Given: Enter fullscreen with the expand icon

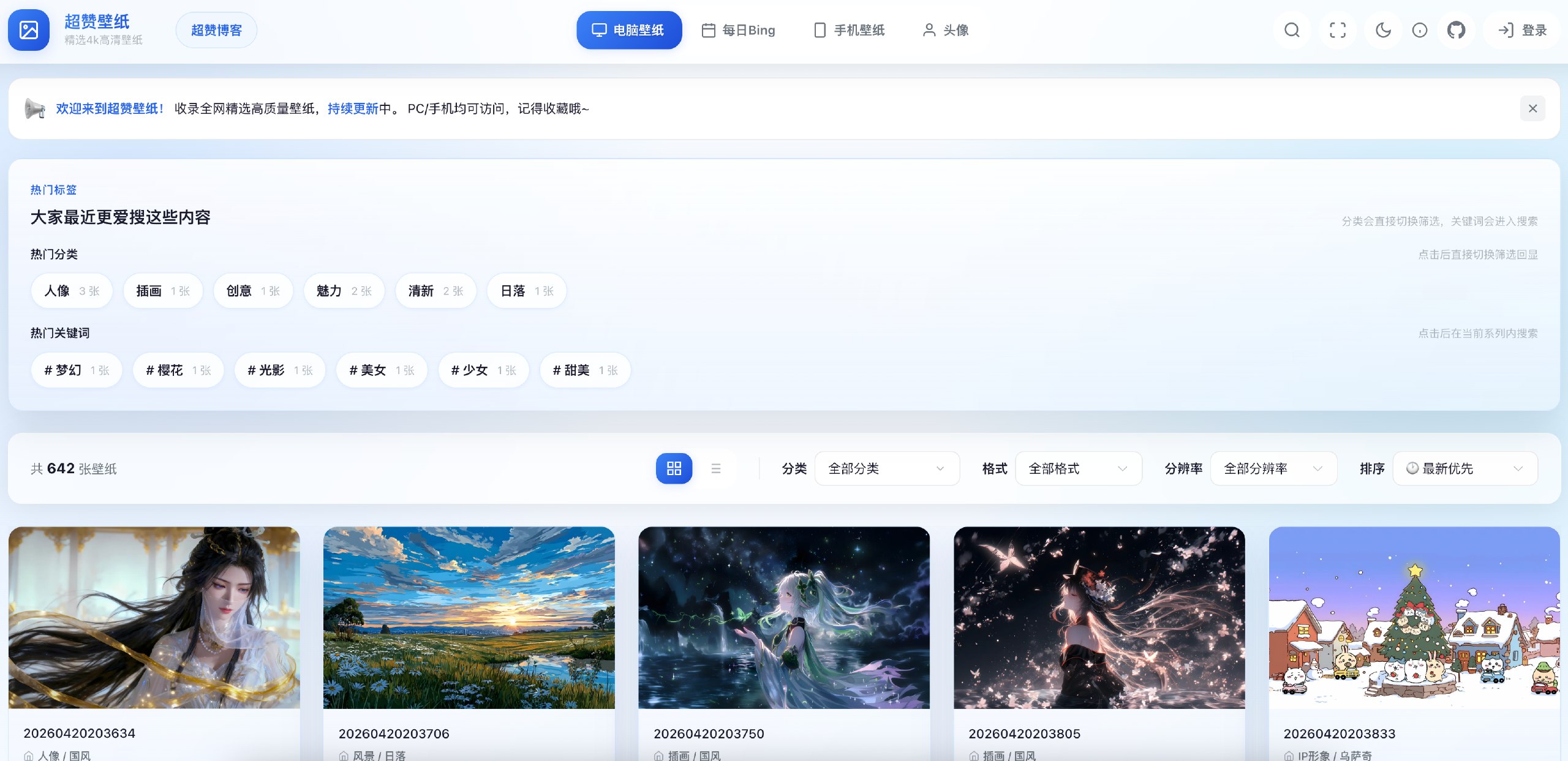Looking at the screenshot, I should coord(1338,30).
